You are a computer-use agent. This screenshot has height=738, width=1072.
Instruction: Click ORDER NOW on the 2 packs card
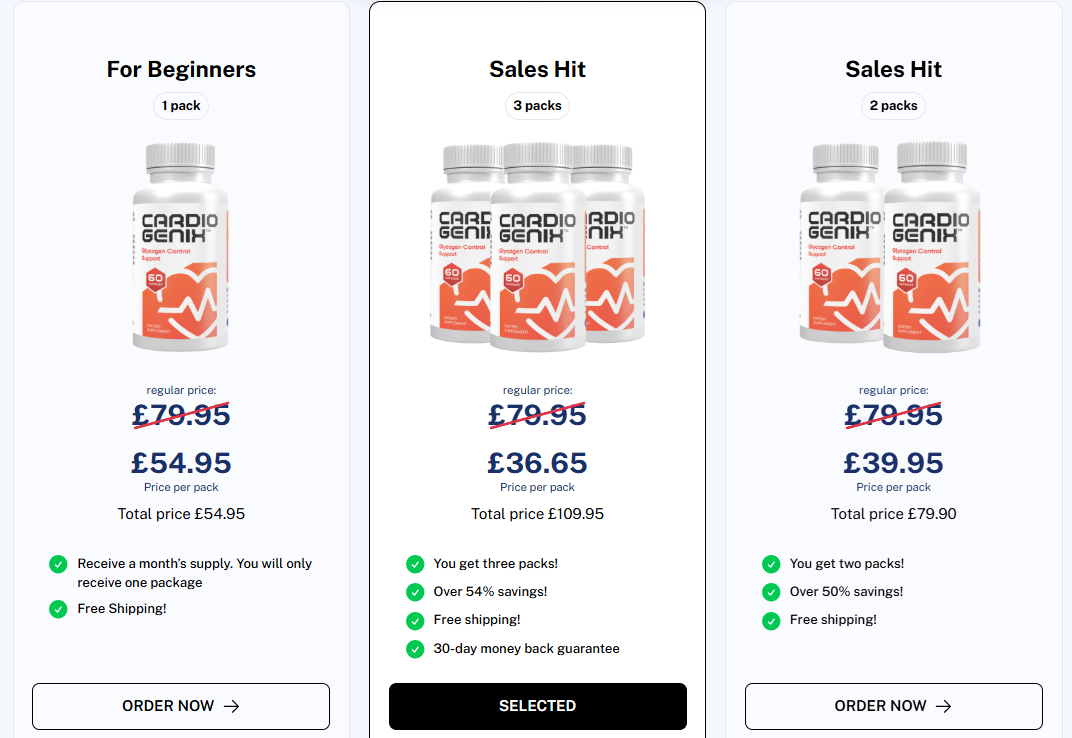893,706
